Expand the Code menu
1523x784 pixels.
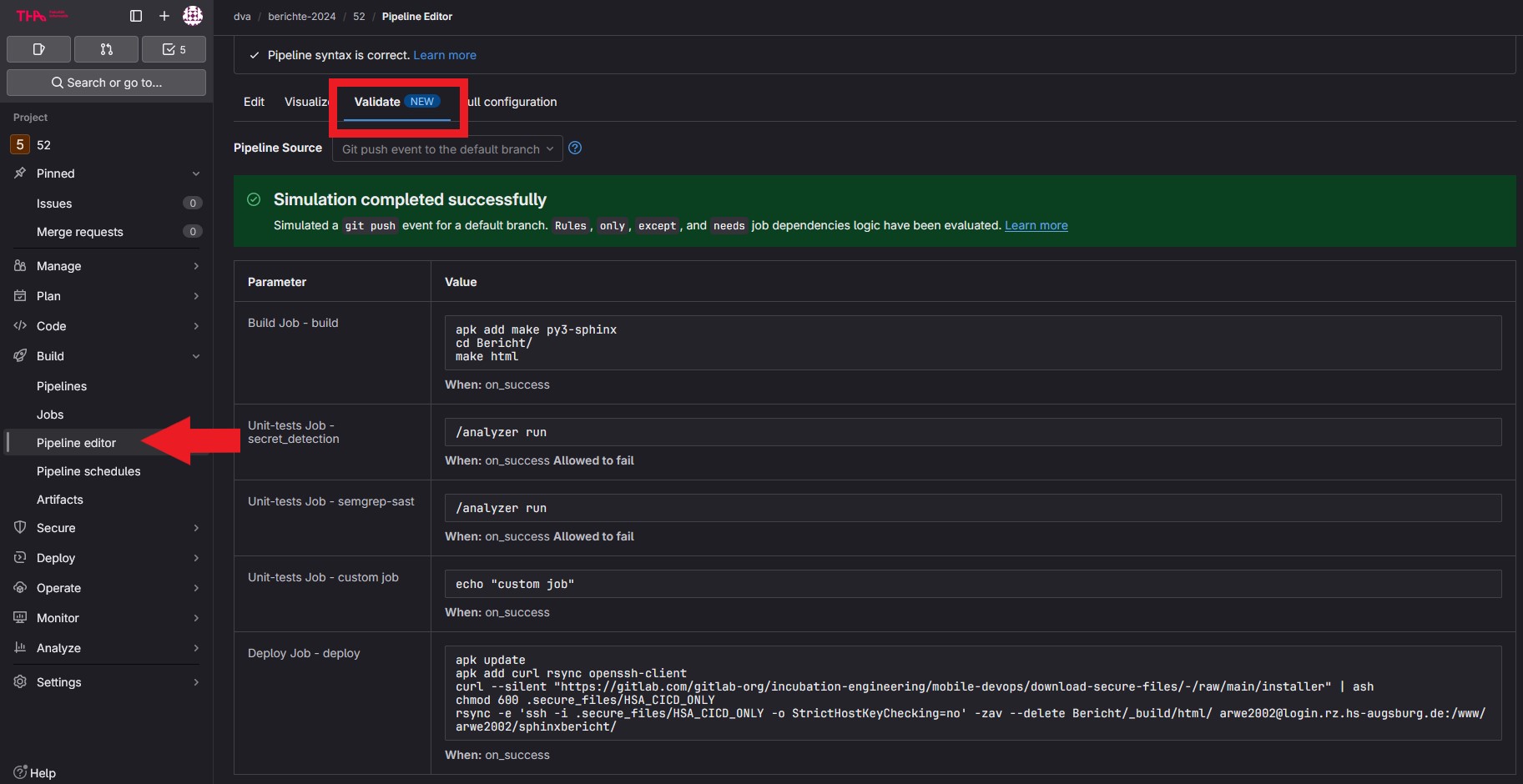point(107,326)
